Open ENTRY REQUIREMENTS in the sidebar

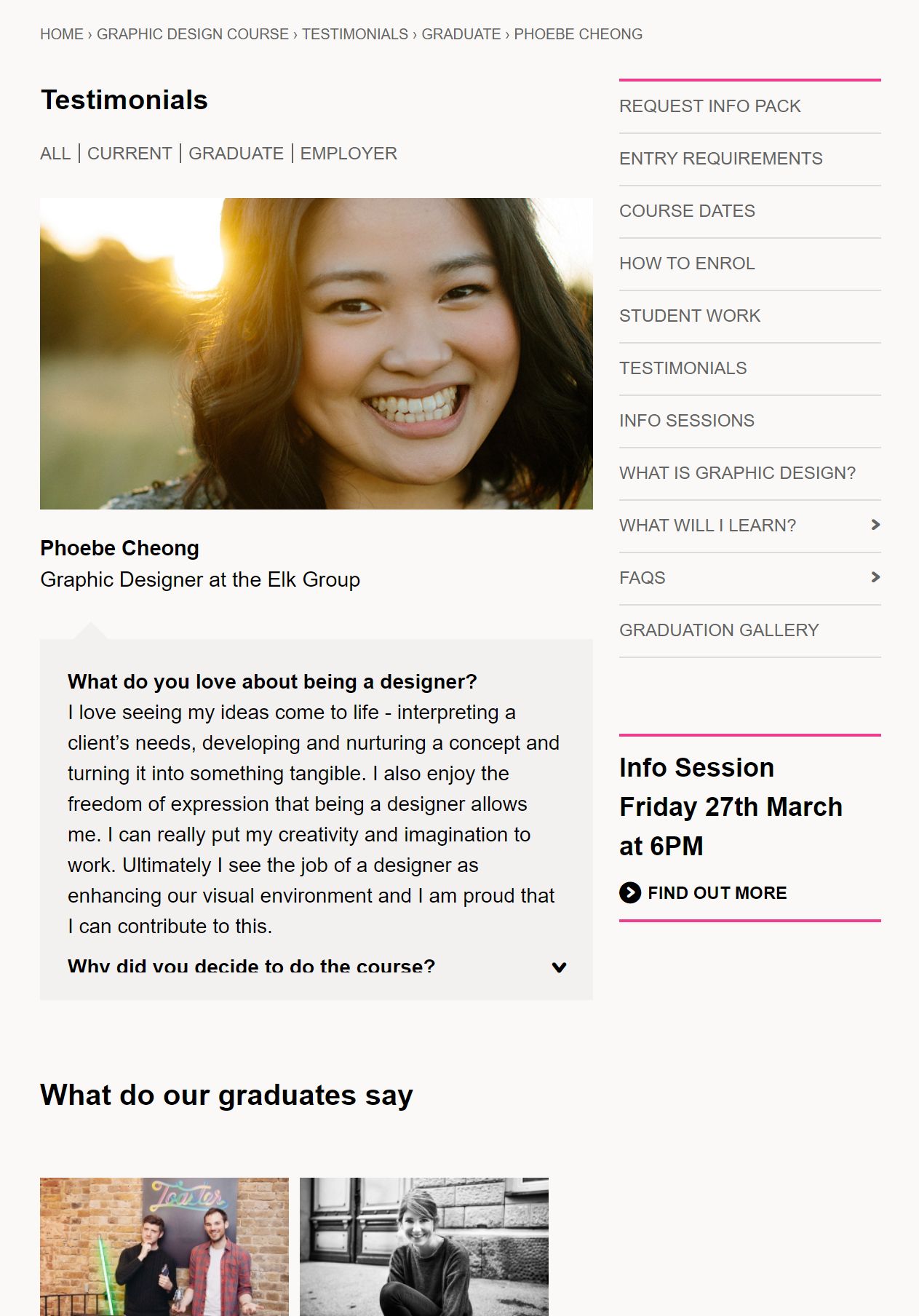click(x=721, y=158)
